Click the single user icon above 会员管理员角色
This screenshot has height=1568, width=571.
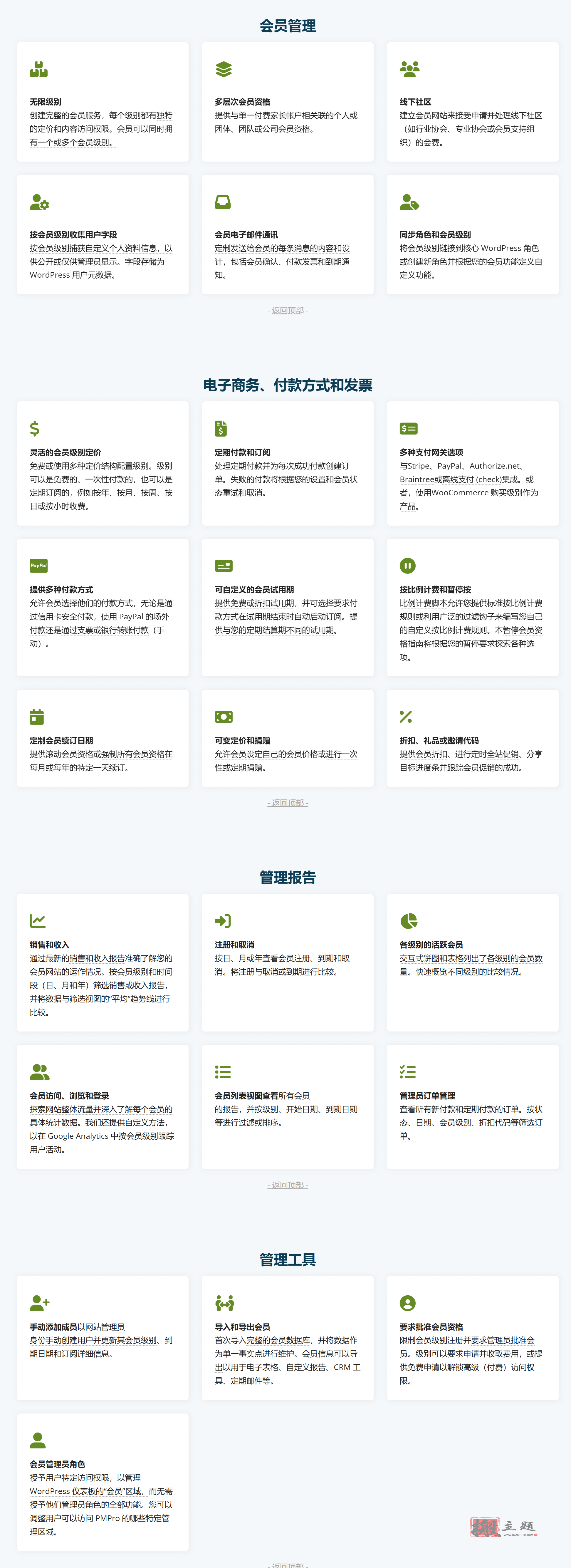tap(38, 1440)
